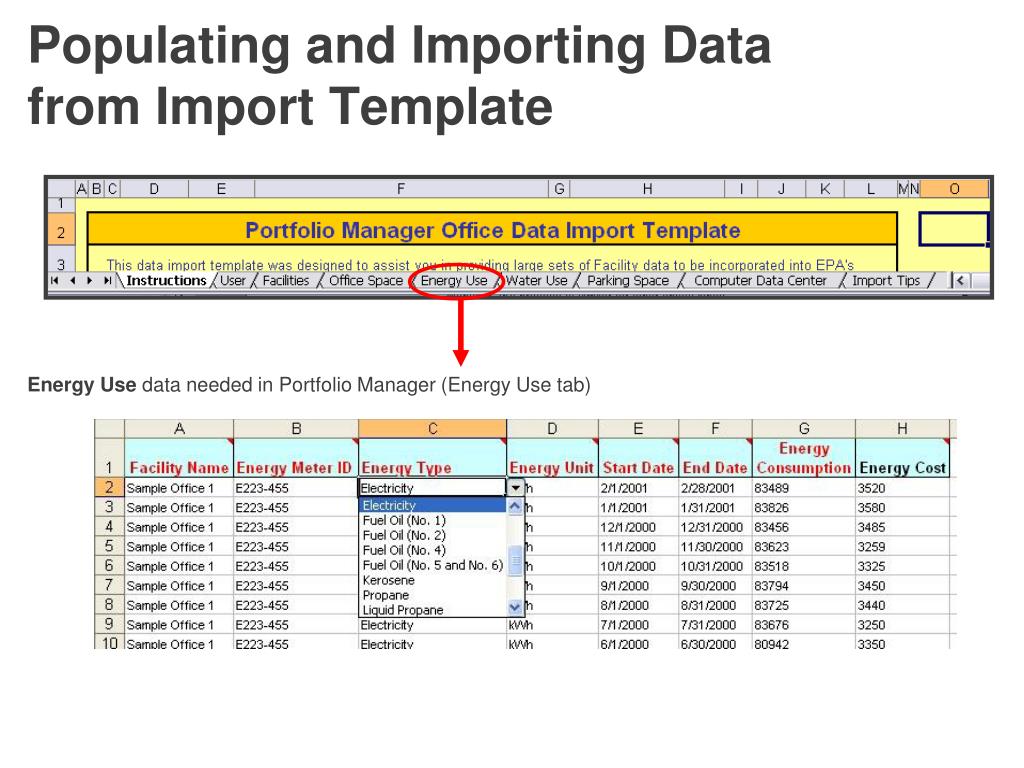Click energy cost value 3520

(902, 488)
